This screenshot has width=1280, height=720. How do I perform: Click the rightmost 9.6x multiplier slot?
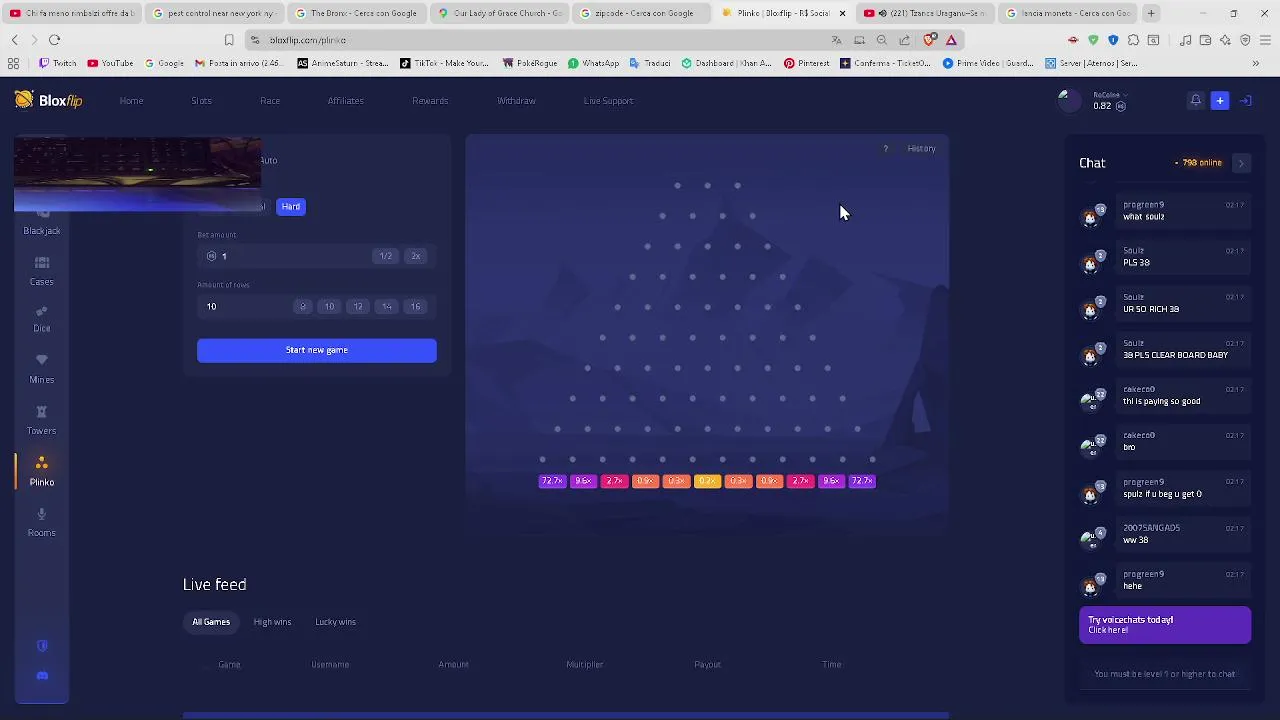tap(831, 481)
